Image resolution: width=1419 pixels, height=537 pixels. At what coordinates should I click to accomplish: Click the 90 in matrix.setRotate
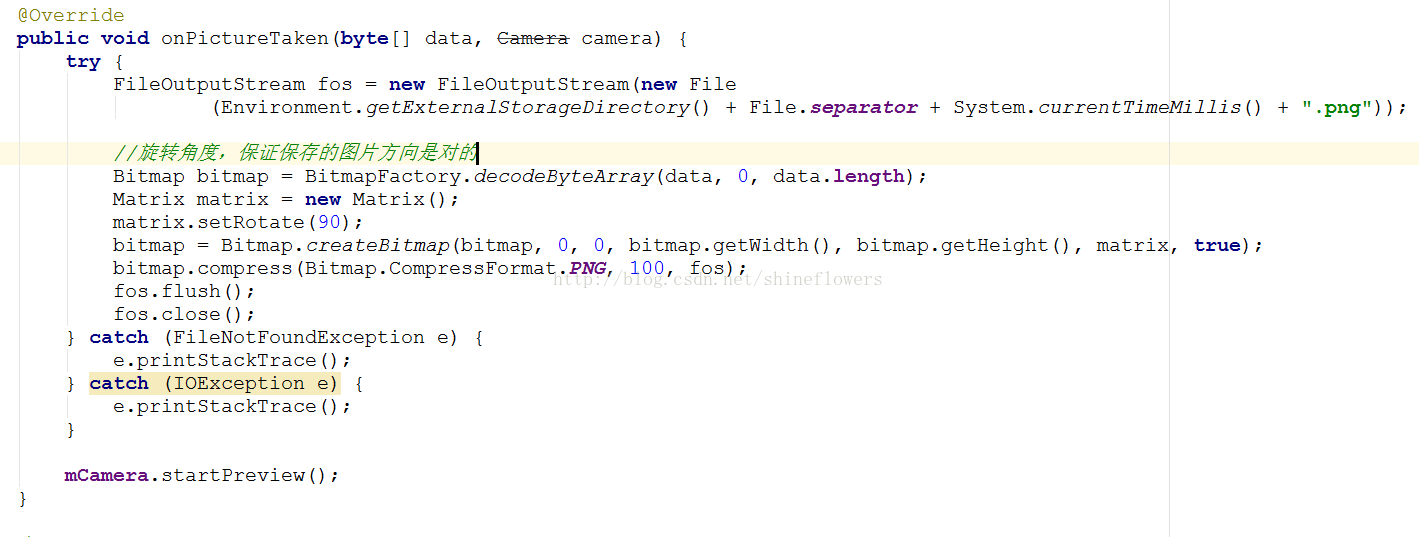click(329, 223)
